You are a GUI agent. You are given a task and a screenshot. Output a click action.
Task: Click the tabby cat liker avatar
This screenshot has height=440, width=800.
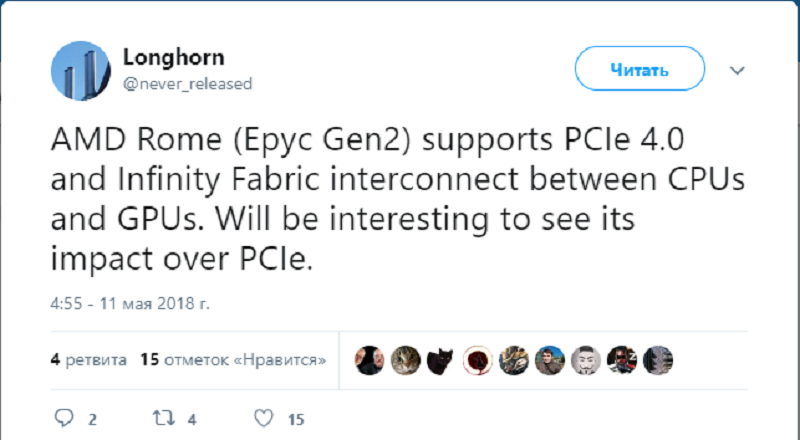[x=406, y=359]
